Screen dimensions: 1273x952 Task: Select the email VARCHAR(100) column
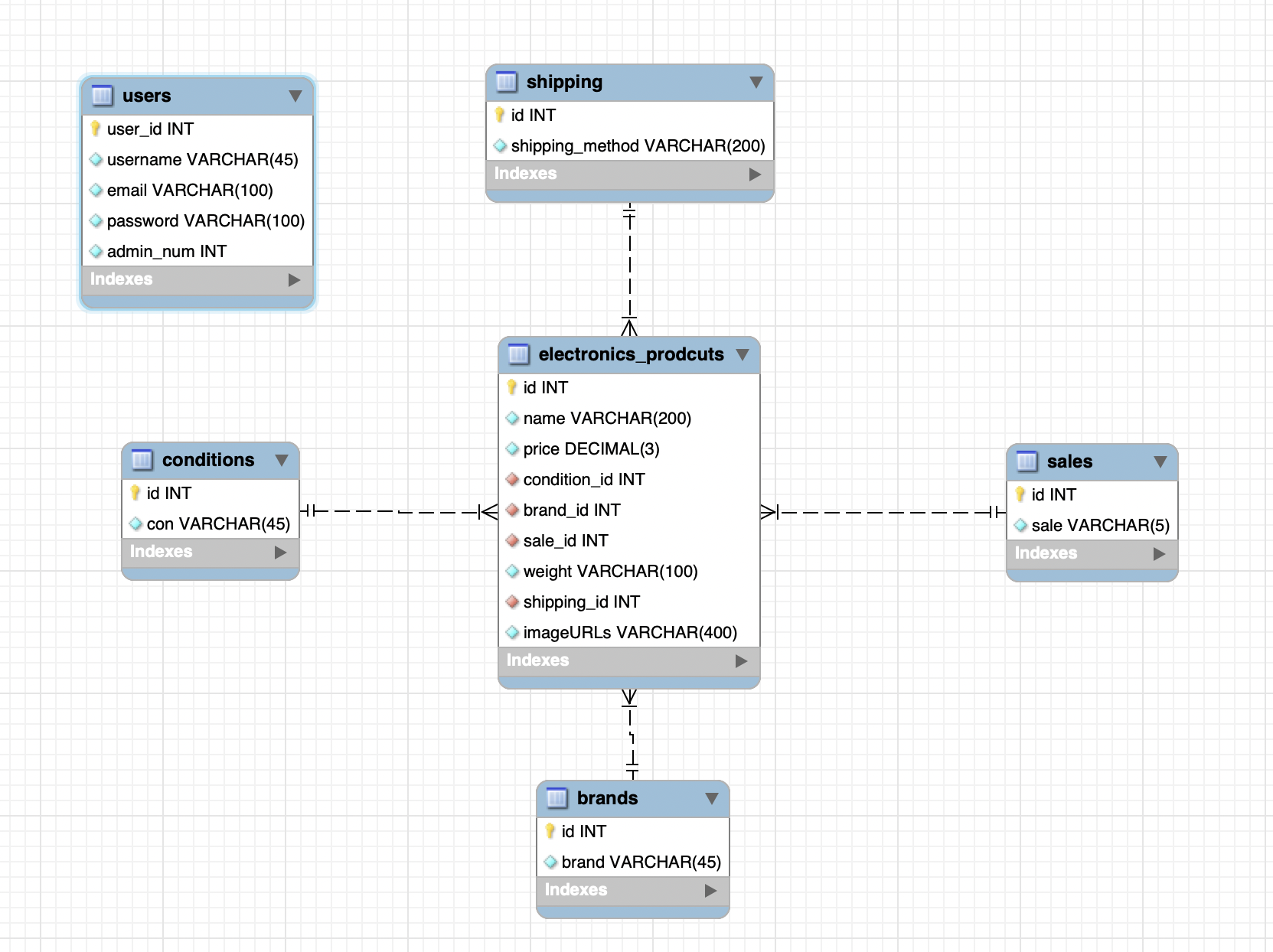(x=190, y=190)
